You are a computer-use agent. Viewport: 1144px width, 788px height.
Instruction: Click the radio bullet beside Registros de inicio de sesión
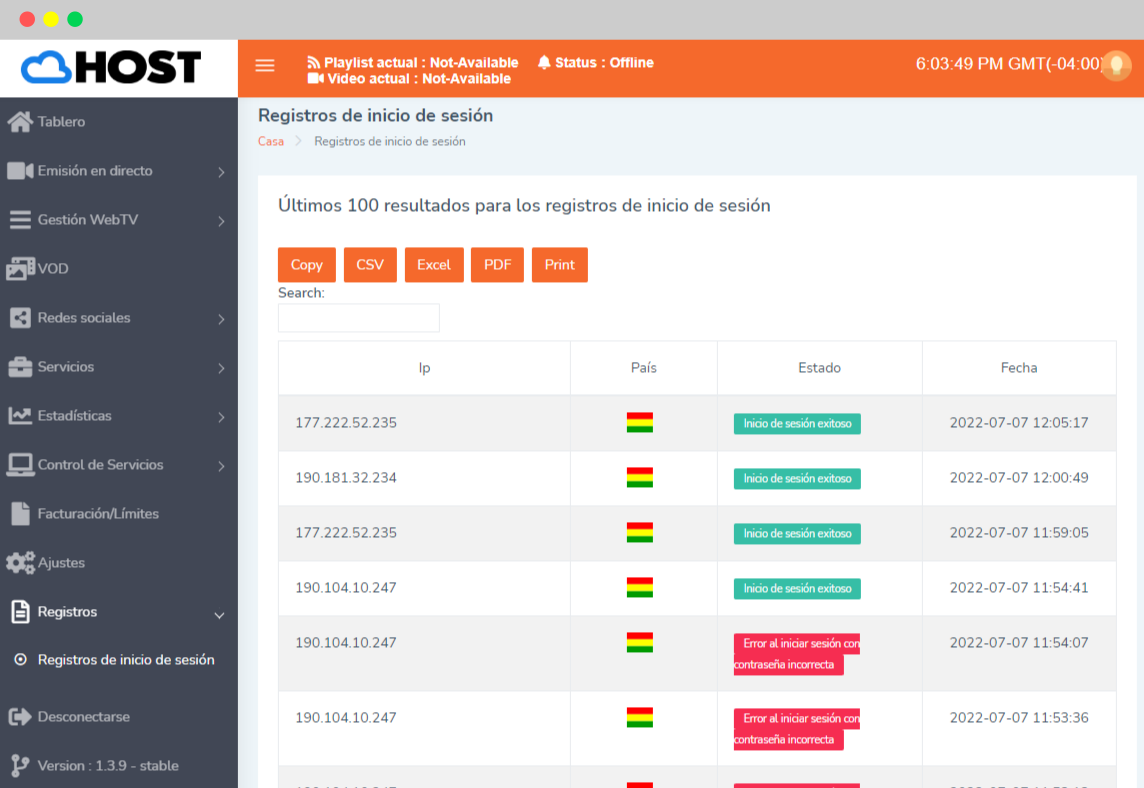click(x=20, y=660)
